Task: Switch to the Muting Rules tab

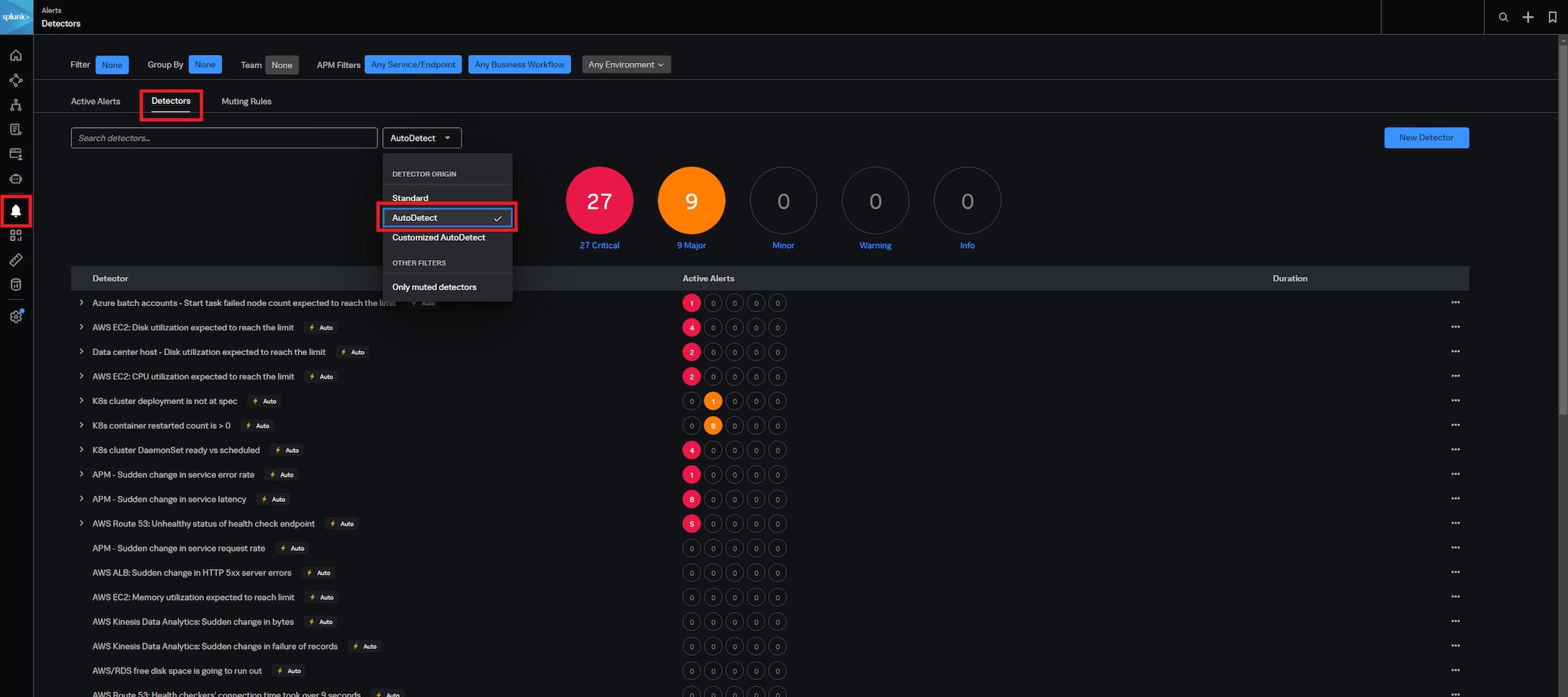Action: point(247,101)
